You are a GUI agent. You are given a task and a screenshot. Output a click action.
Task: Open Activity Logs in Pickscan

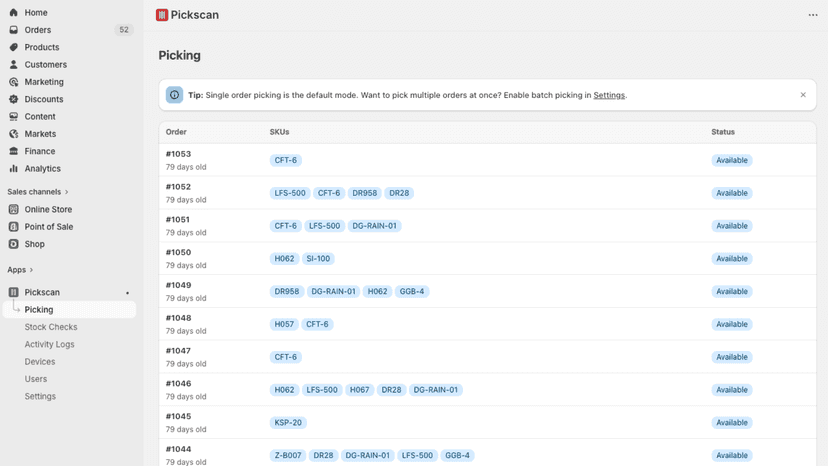click(x=49, y=344)
